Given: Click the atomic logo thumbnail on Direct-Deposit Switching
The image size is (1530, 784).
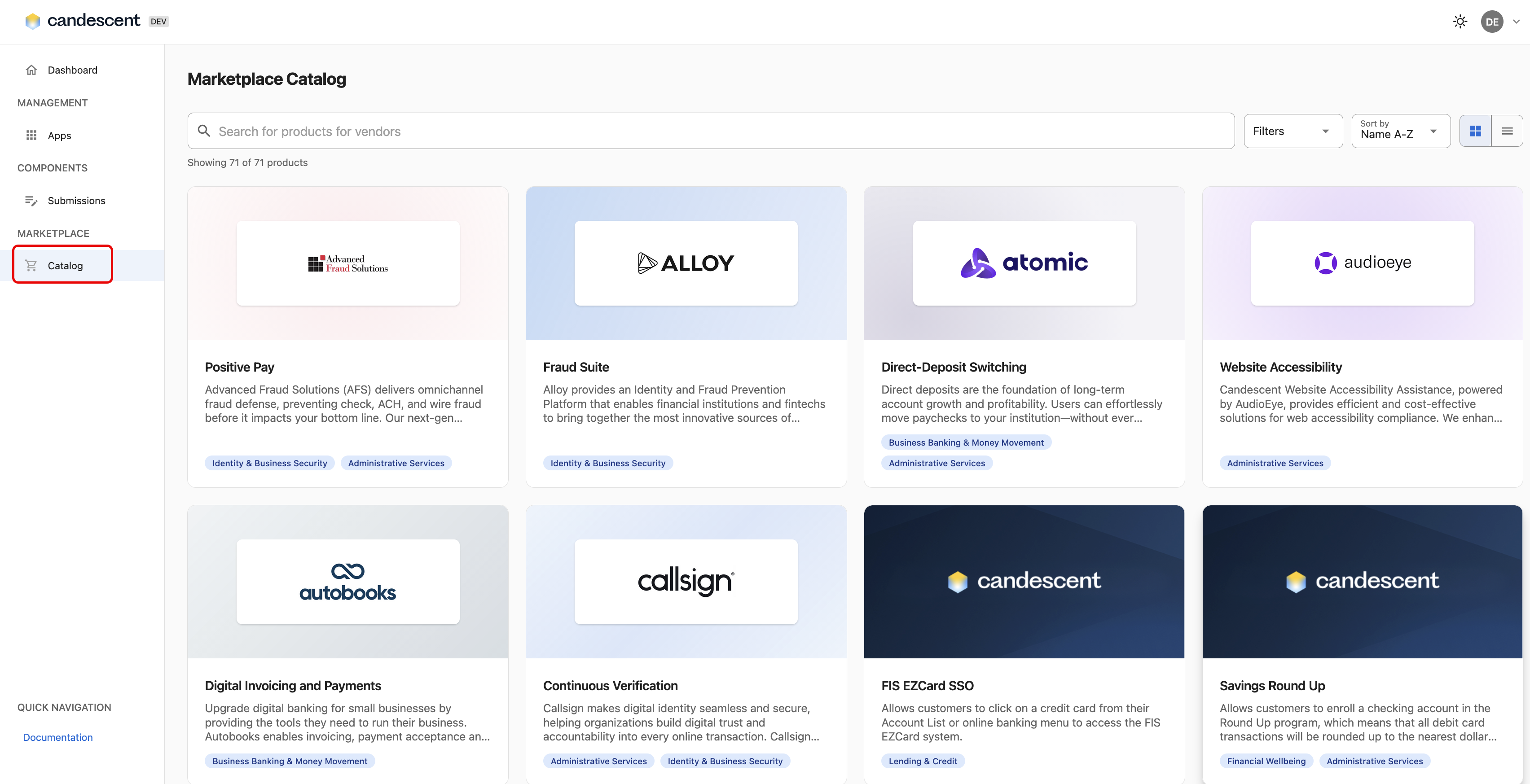Looking at the screenshot, I should (x=1024, y=263).
